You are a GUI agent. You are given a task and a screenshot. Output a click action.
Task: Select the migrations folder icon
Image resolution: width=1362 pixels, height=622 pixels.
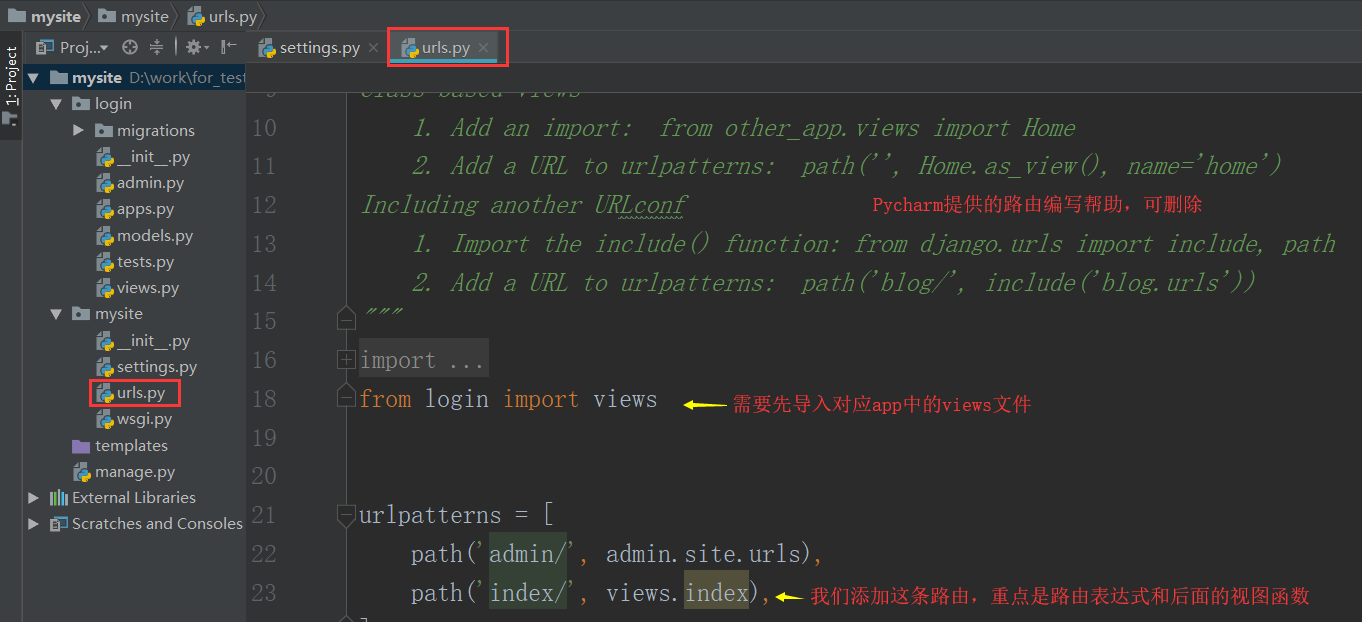(103, 131)
